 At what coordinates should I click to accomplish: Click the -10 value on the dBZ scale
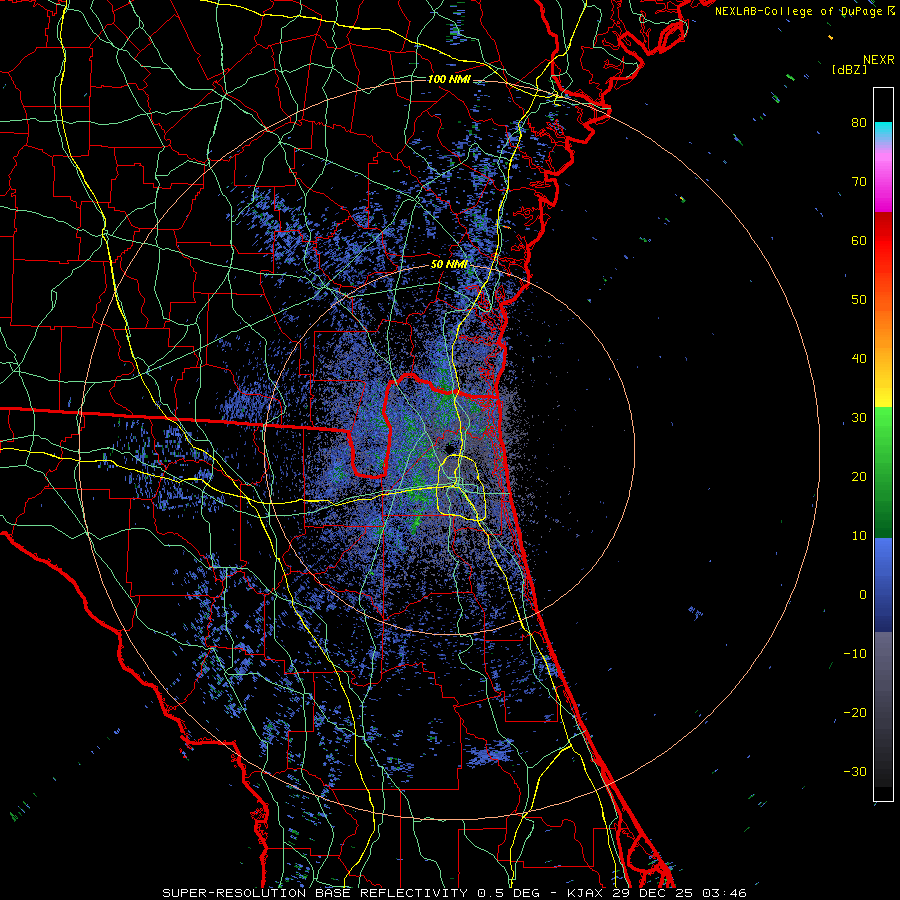[855, 654]
